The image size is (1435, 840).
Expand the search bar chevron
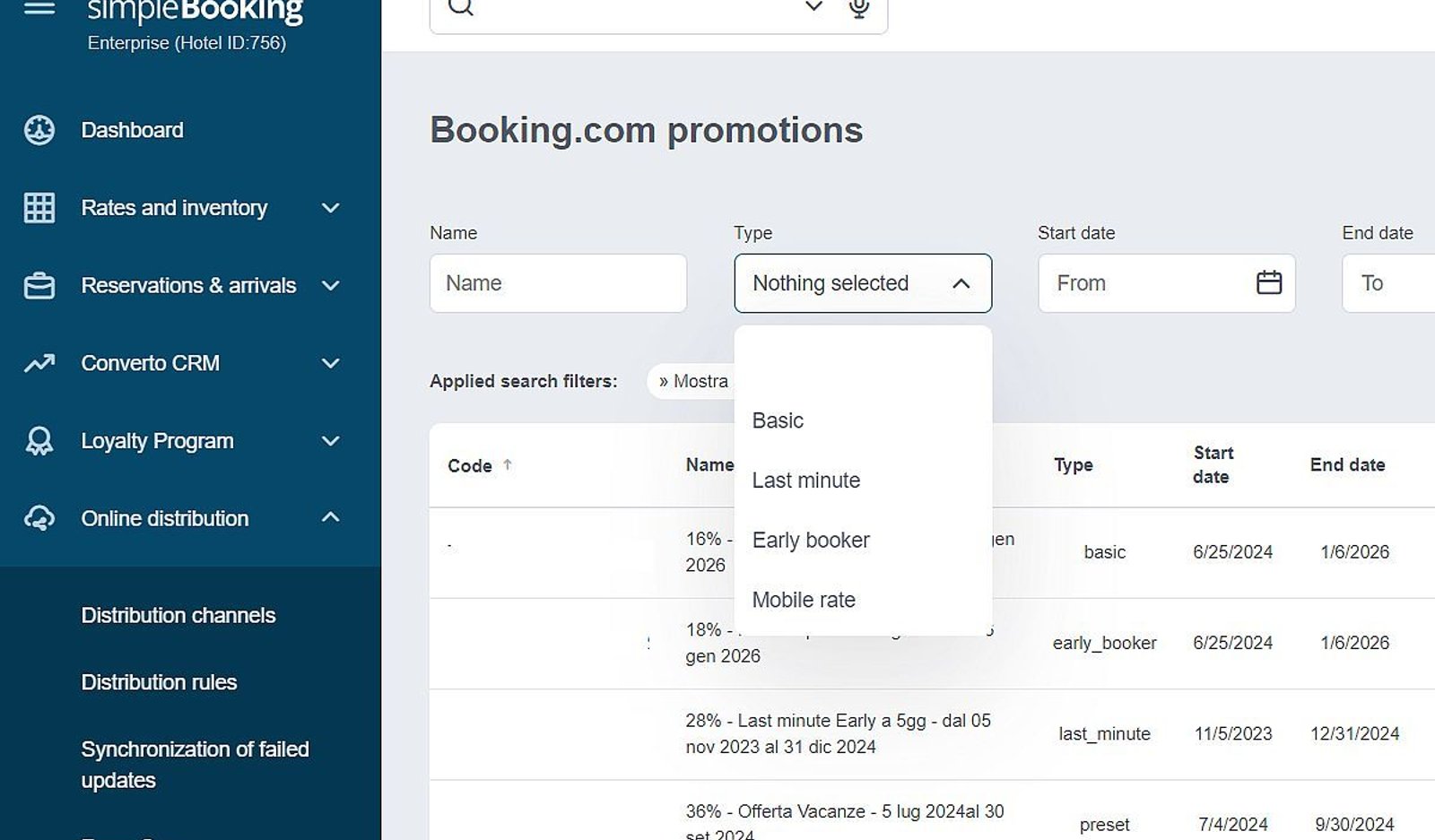pos(813,7)
